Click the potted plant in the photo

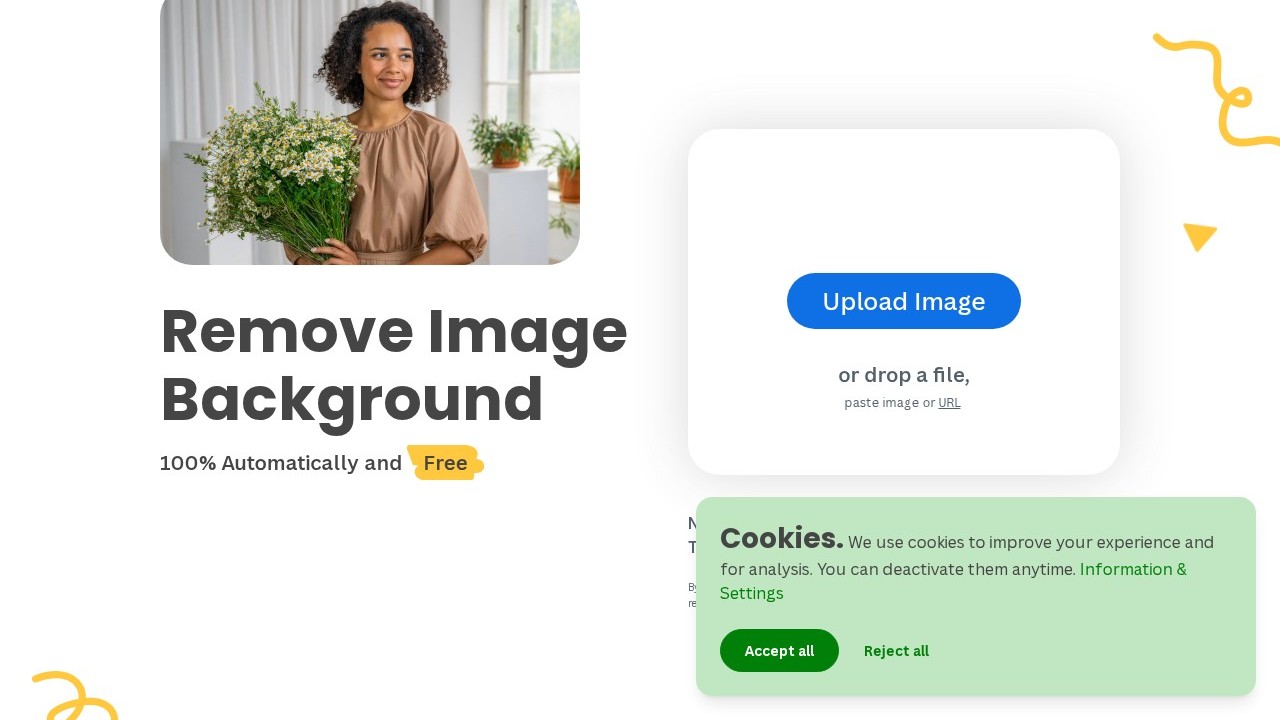point(502,141)
